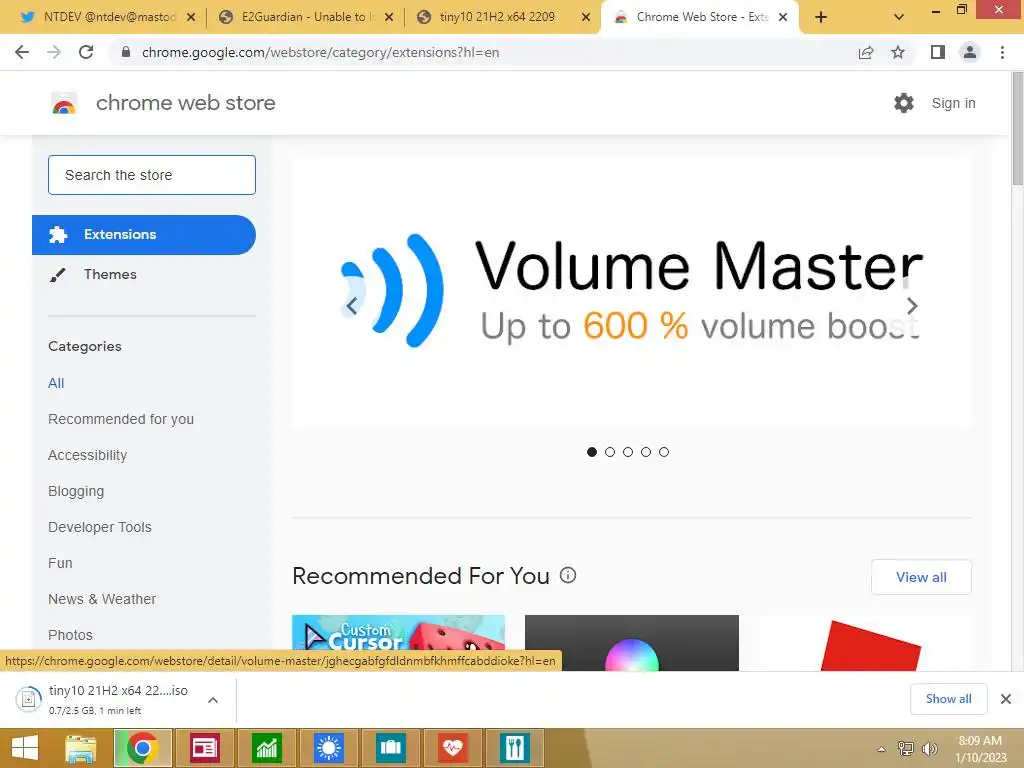Open Blogging category

click(76, 491)
